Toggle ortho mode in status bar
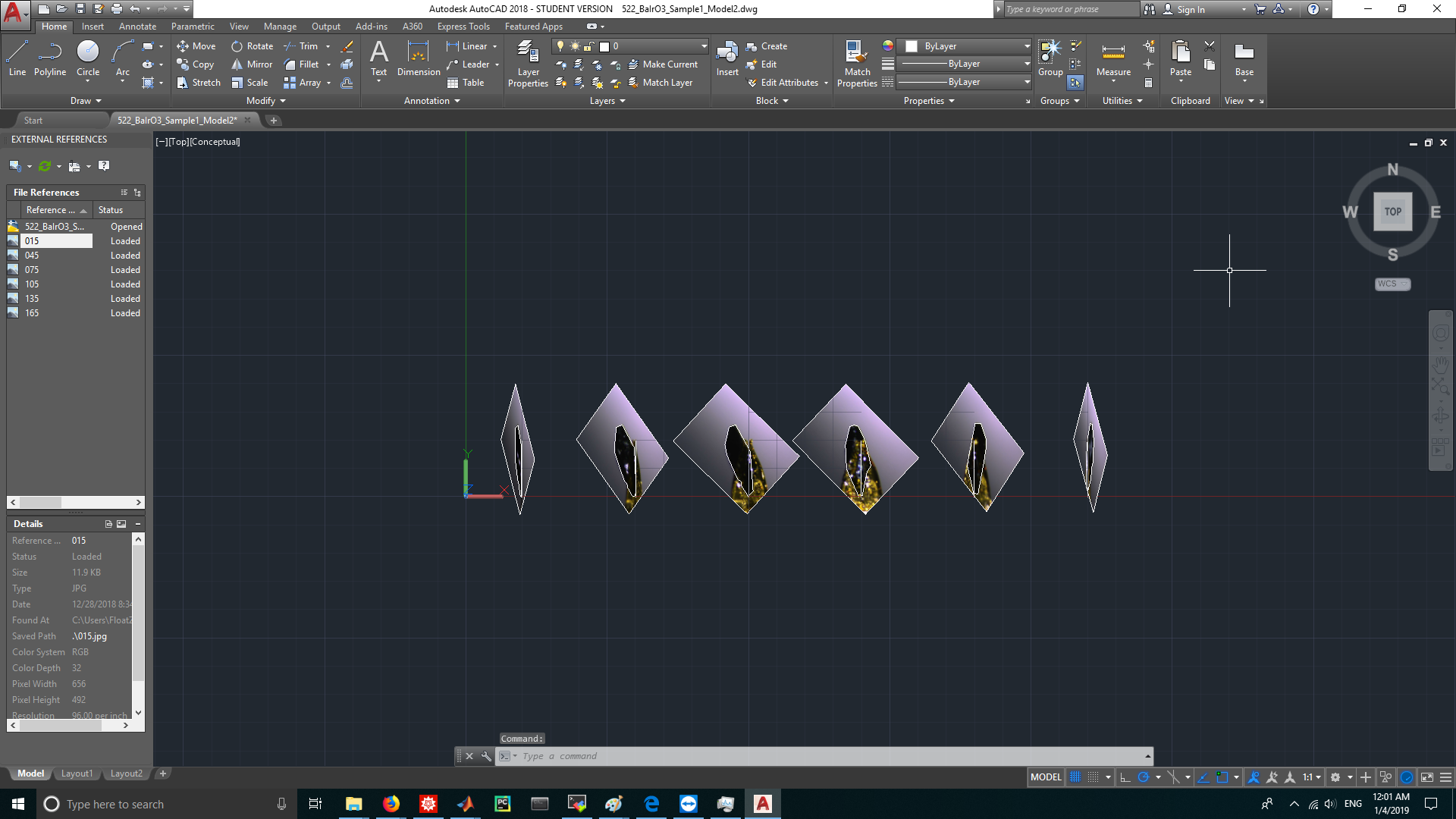Image resolution: width=1456 pixels, height=819 pixels. [x=1125, y=777]
